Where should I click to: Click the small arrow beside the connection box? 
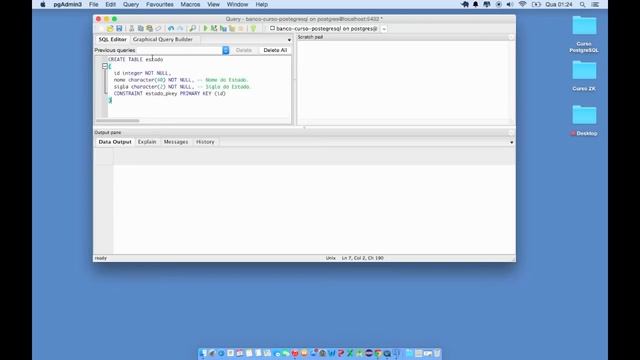[x=384, y=29]
